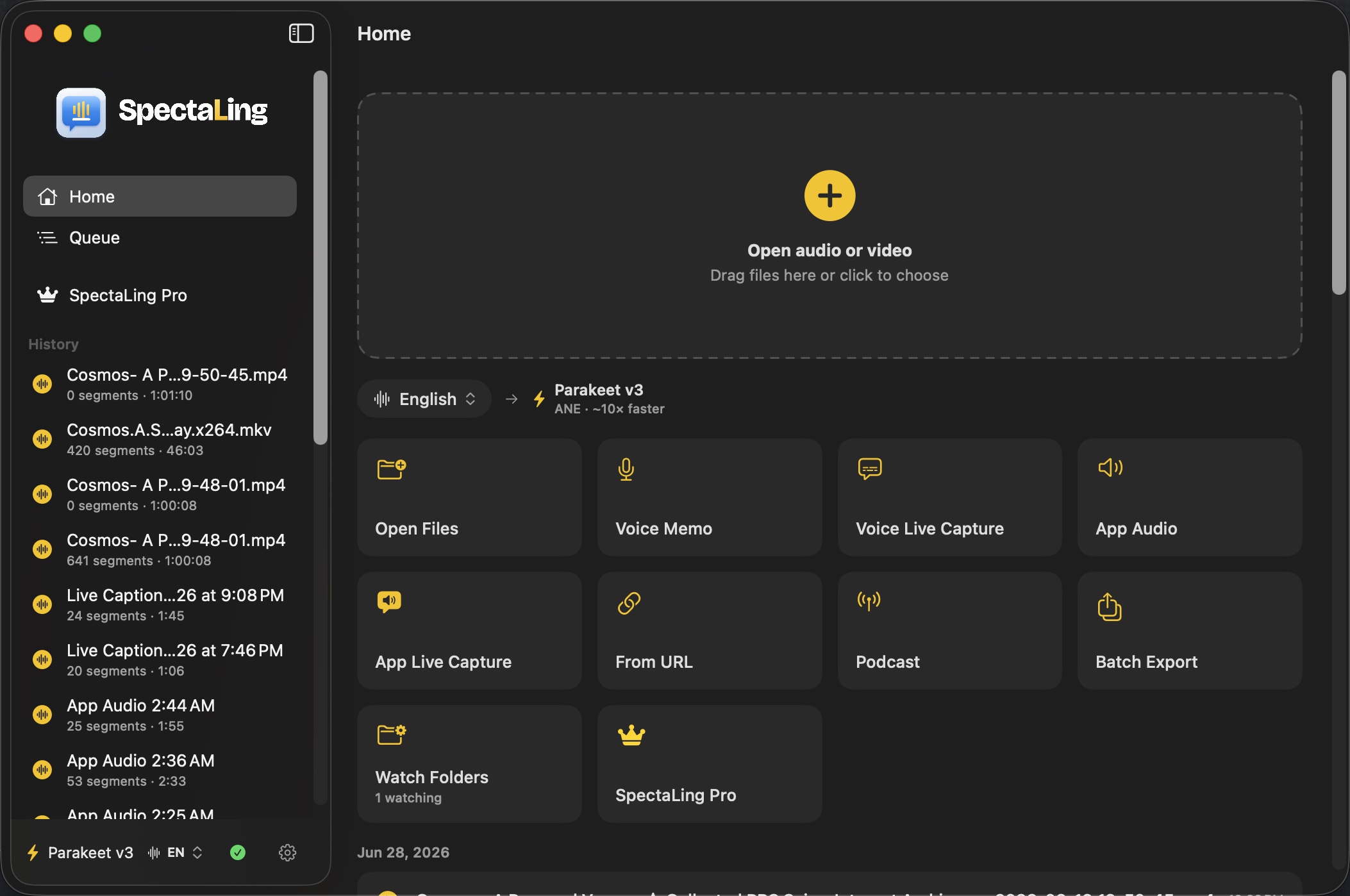The image size is (1350, 896).
Task: Open SpectaLing Pro in the sidebar
Action: click(160, 295)
